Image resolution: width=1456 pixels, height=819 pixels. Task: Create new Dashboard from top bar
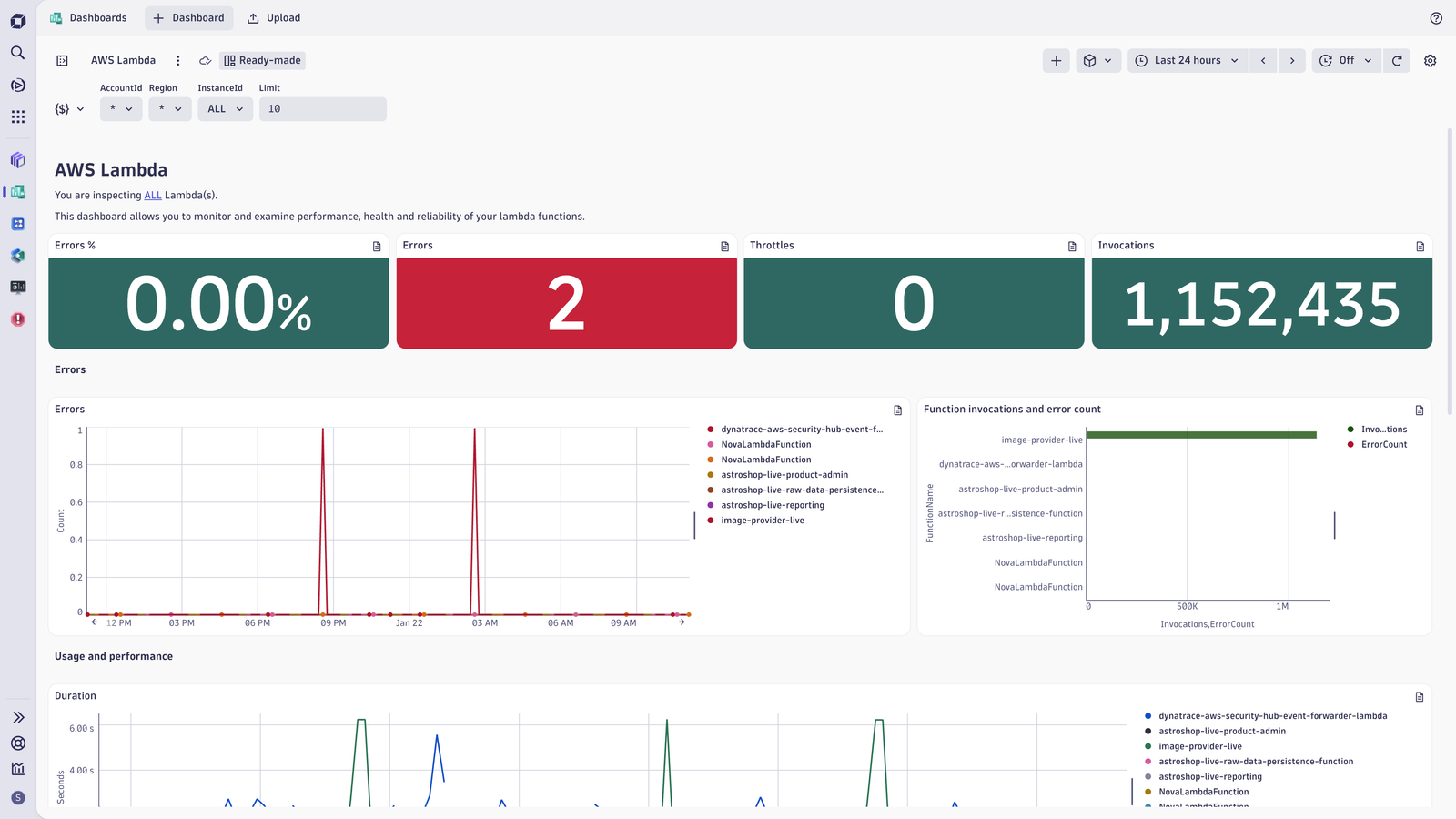188,18
